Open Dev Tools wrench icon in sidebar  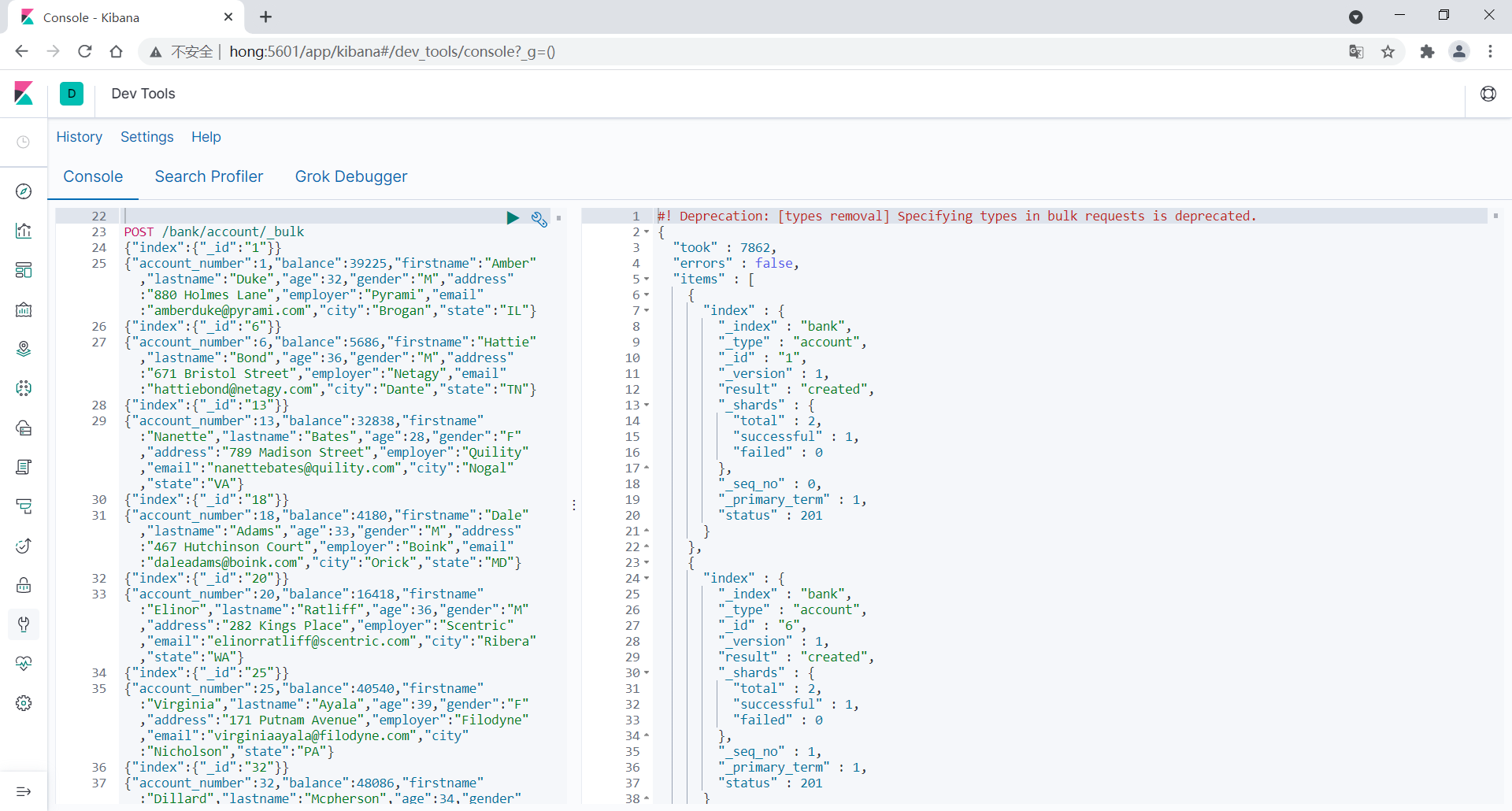24,624
